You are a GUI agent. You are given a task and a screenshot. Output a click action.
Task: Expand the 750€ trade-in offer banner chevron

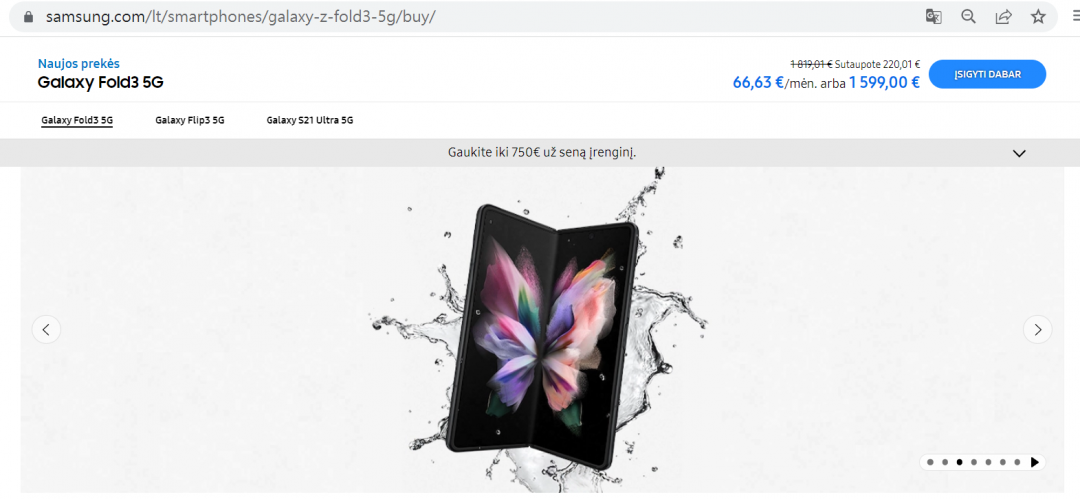pyautogui.click(x=1019, y=153)
